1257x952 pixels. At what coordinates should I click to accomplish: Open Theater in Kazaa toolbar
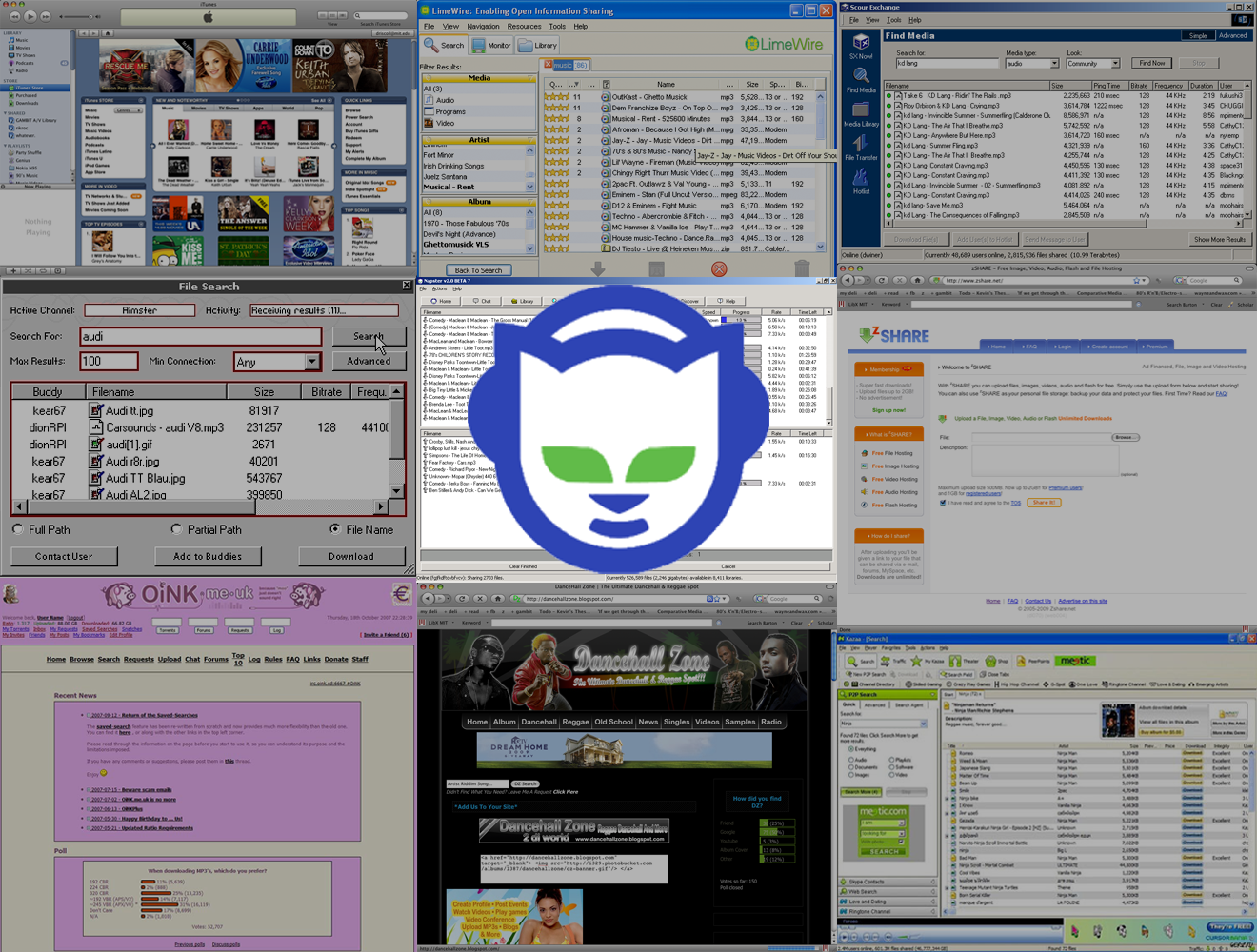964,661
